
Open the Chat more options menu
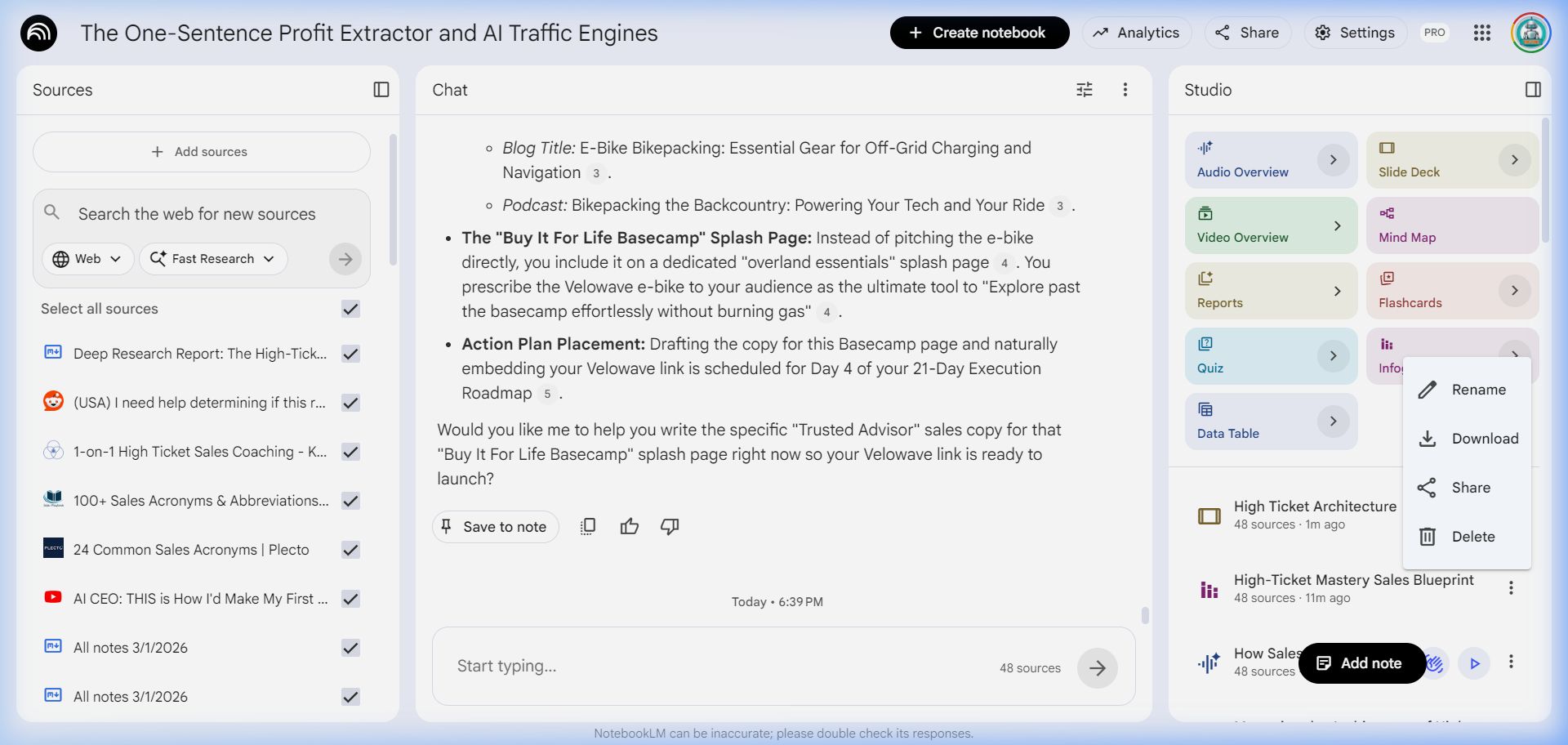pyautogui.click(x=1125, y=90)
